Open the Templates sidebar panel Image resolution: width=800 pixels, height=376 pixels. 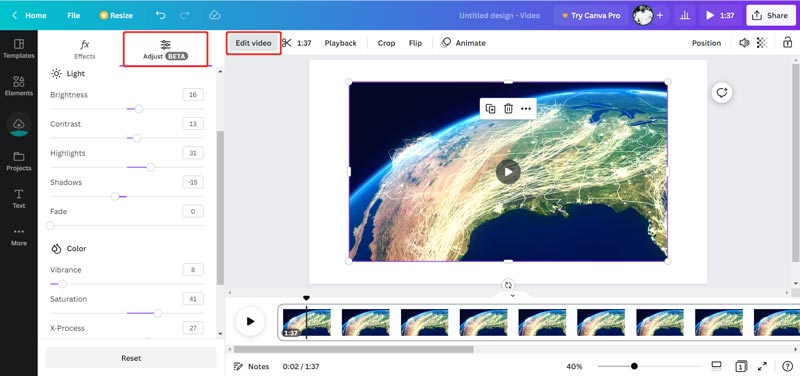click(x=19, y=49)
